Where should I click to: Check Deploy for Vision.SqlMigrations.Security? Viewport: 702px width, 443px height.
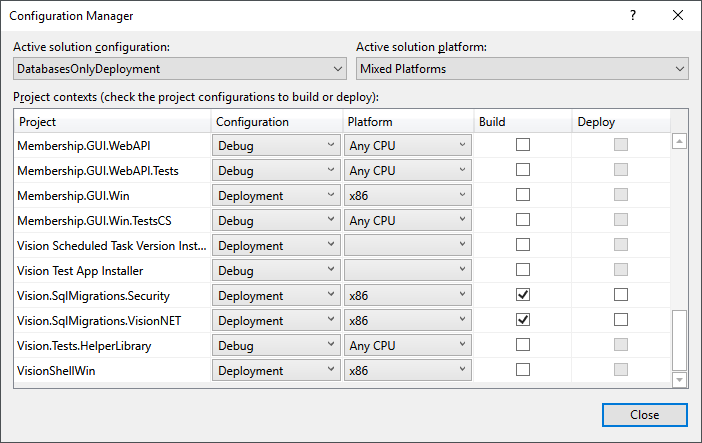(621, 295)
